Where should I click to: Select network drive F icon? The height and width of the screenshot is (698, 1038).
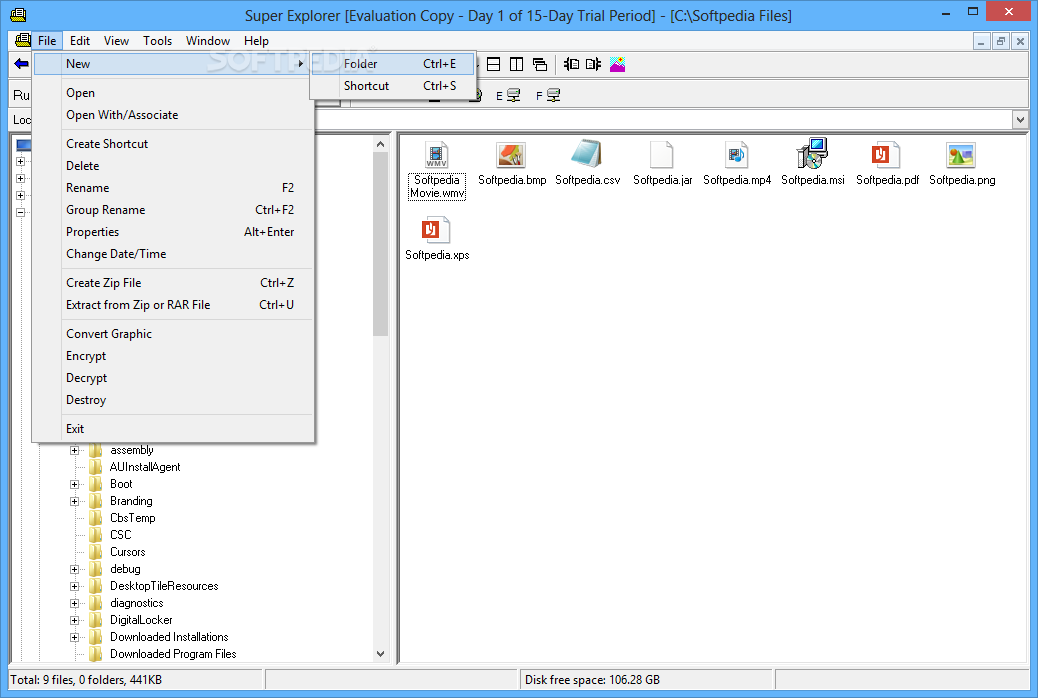(x=553, y=95)
